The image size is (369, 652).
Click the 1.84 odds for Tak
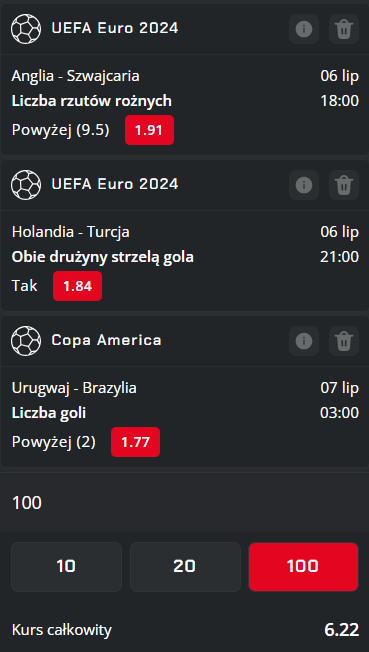[77, 286]
